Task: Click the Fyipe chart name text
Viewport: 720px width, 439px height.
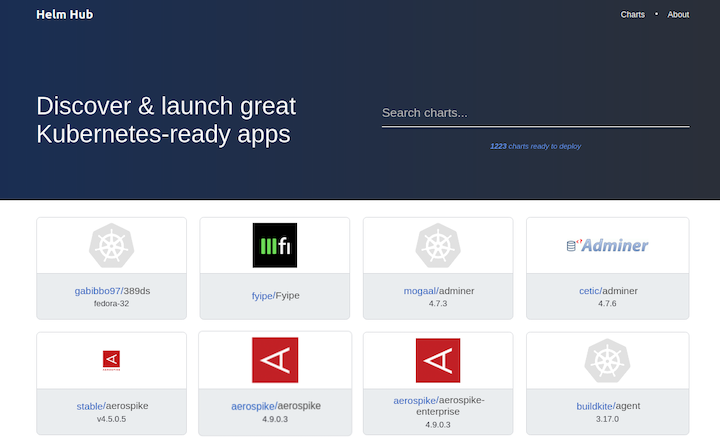Action: pos(287,296)
